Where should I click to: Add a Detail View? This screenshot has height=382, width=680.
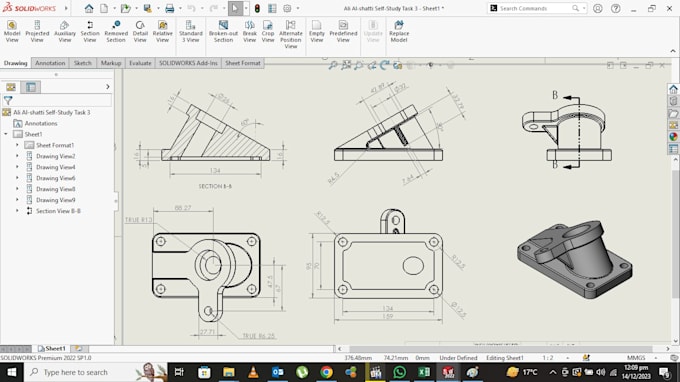click(140, 32)
